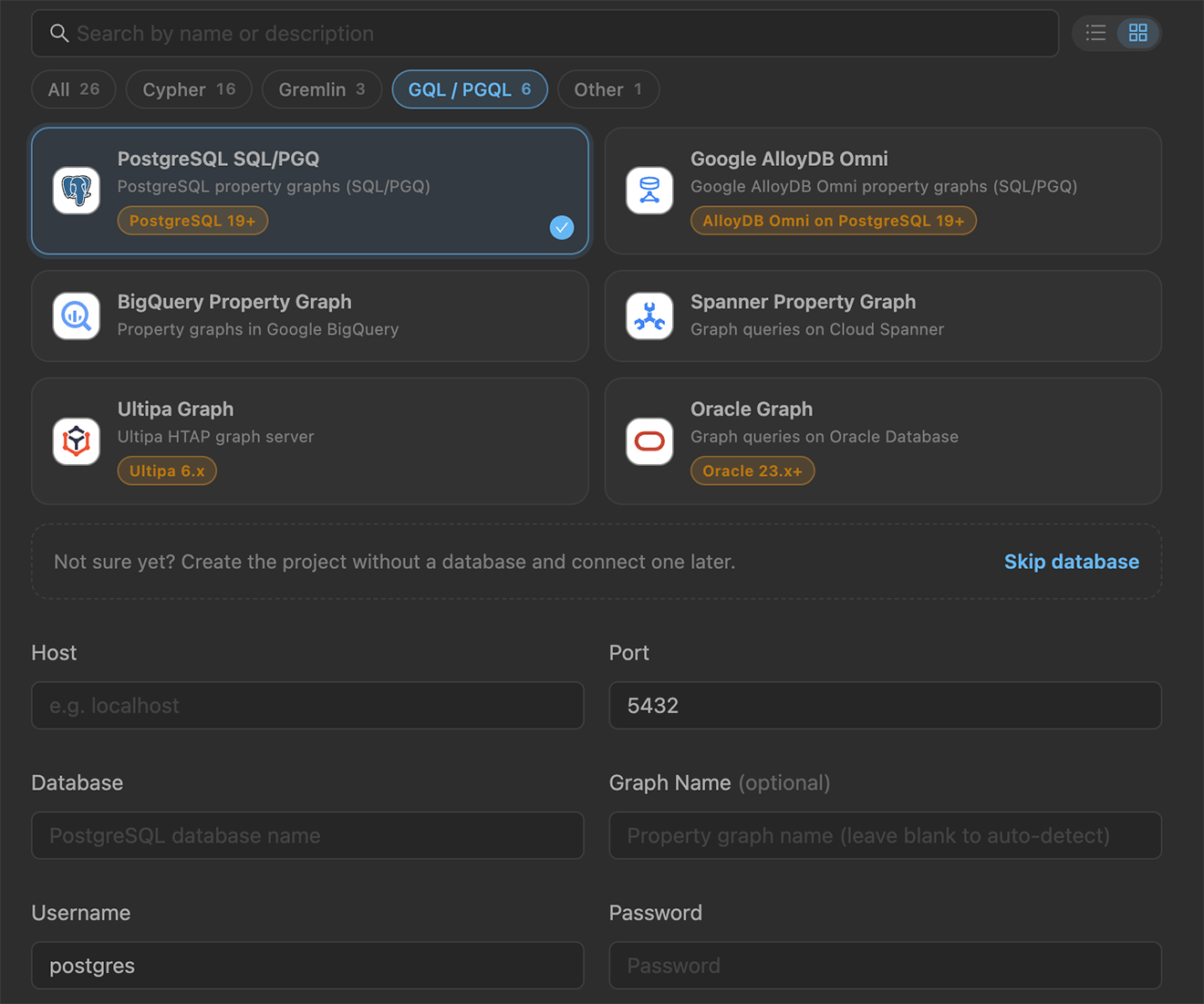The height and width of the screenshot is (1004, 1204).
Task: Choose the Spanner Property Graph title
Action: 804,302
